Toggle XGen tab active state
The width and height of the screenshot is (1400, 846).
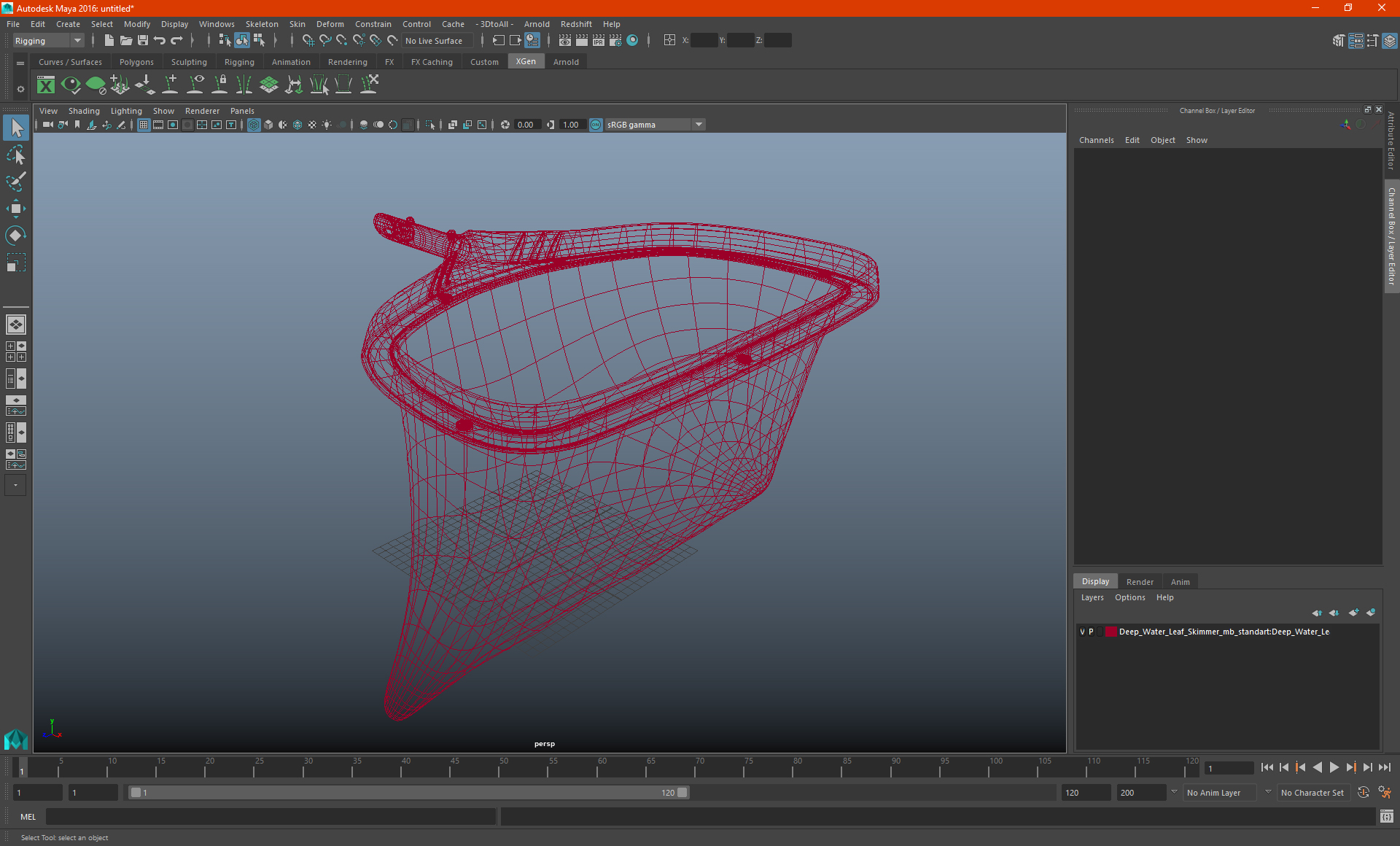tap(525, 61)
